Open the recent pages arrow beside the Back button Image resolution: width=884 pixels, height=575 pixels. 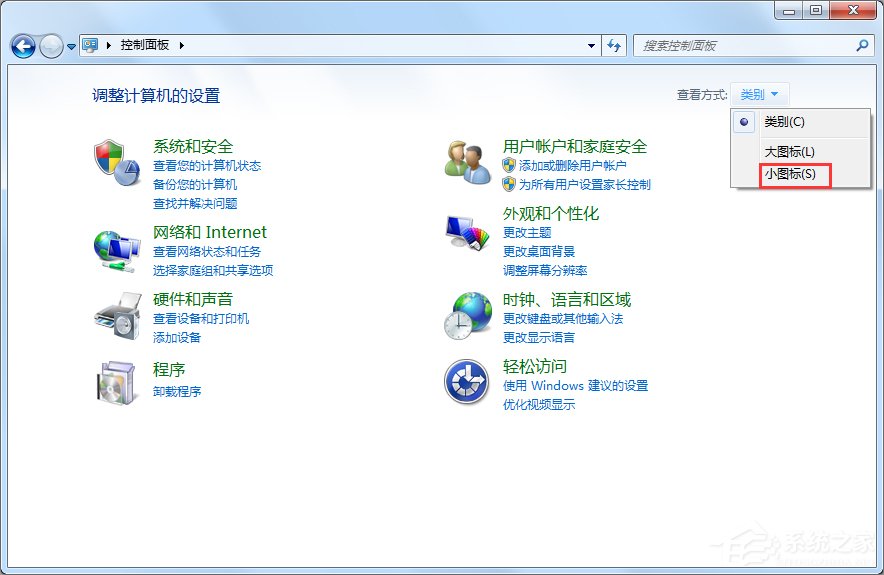71,47
